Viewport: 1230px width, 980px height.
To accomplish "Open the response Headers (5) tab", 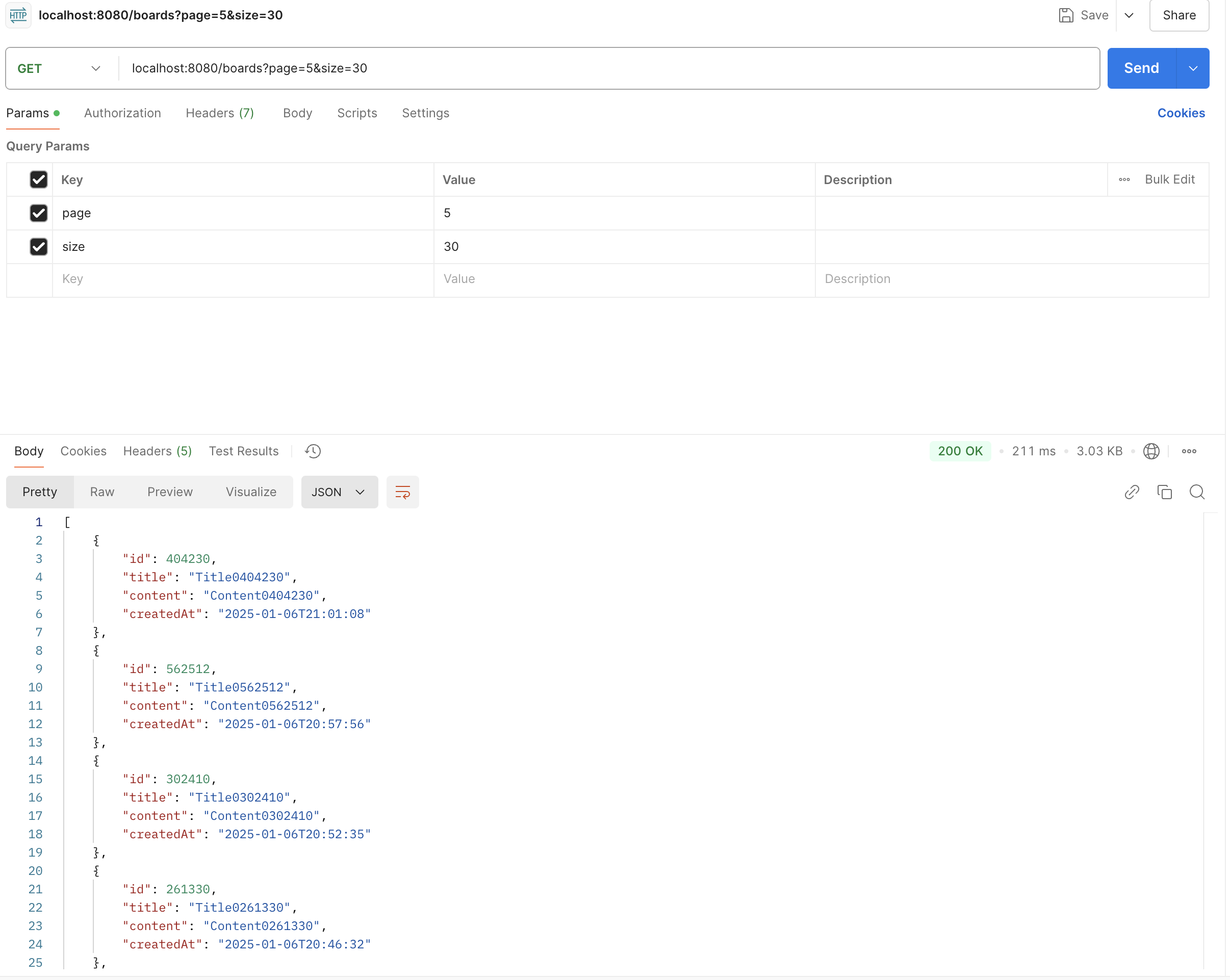I will [x=158, y=451].
